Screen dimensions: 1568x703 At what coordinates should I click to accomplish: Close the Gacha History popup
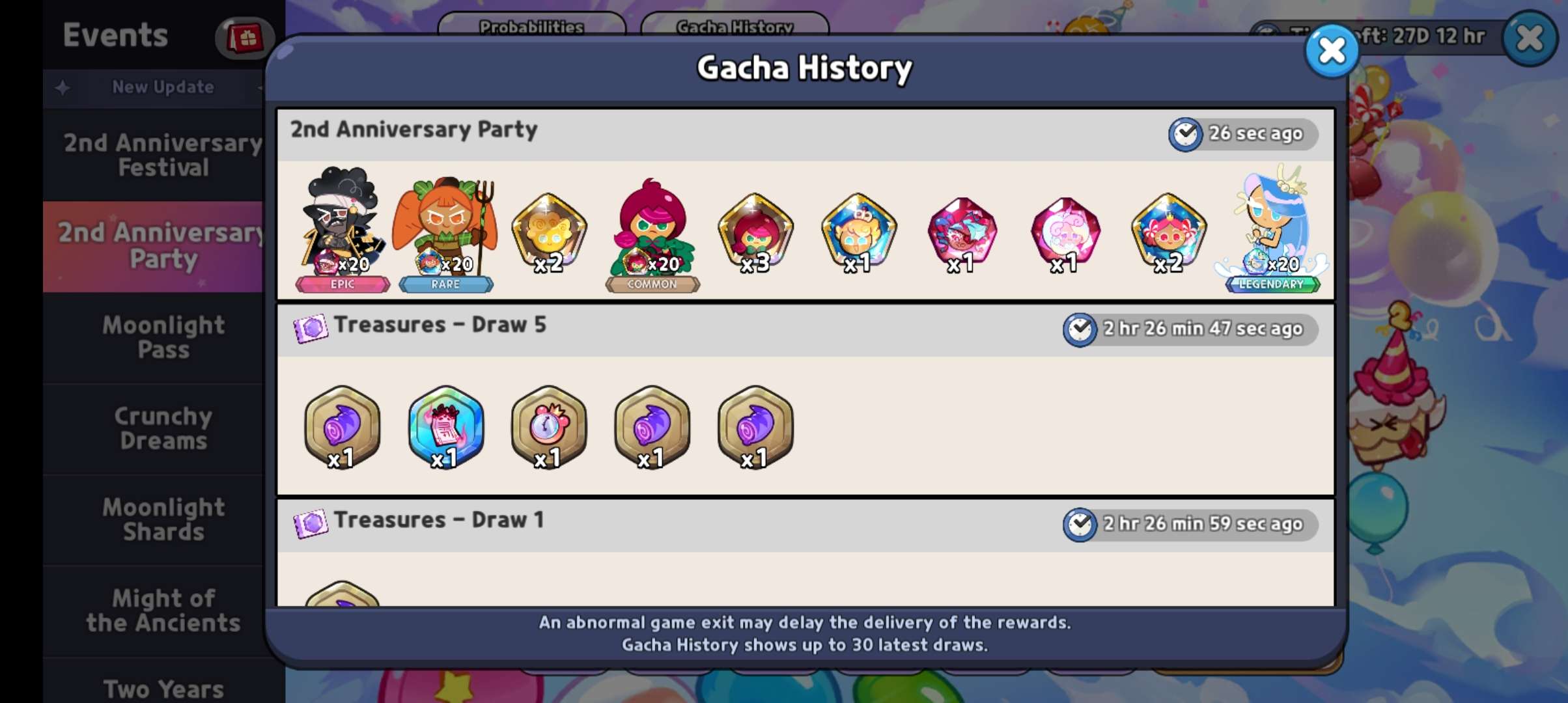pos(1332,51)
